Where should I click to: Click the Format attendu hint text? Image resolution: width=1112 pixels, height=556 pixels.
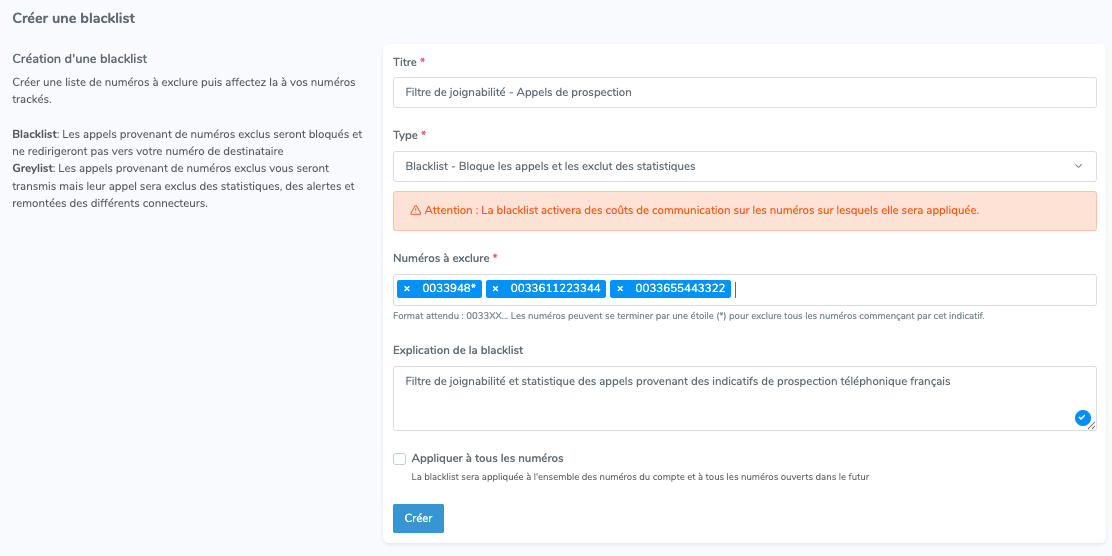689,316
